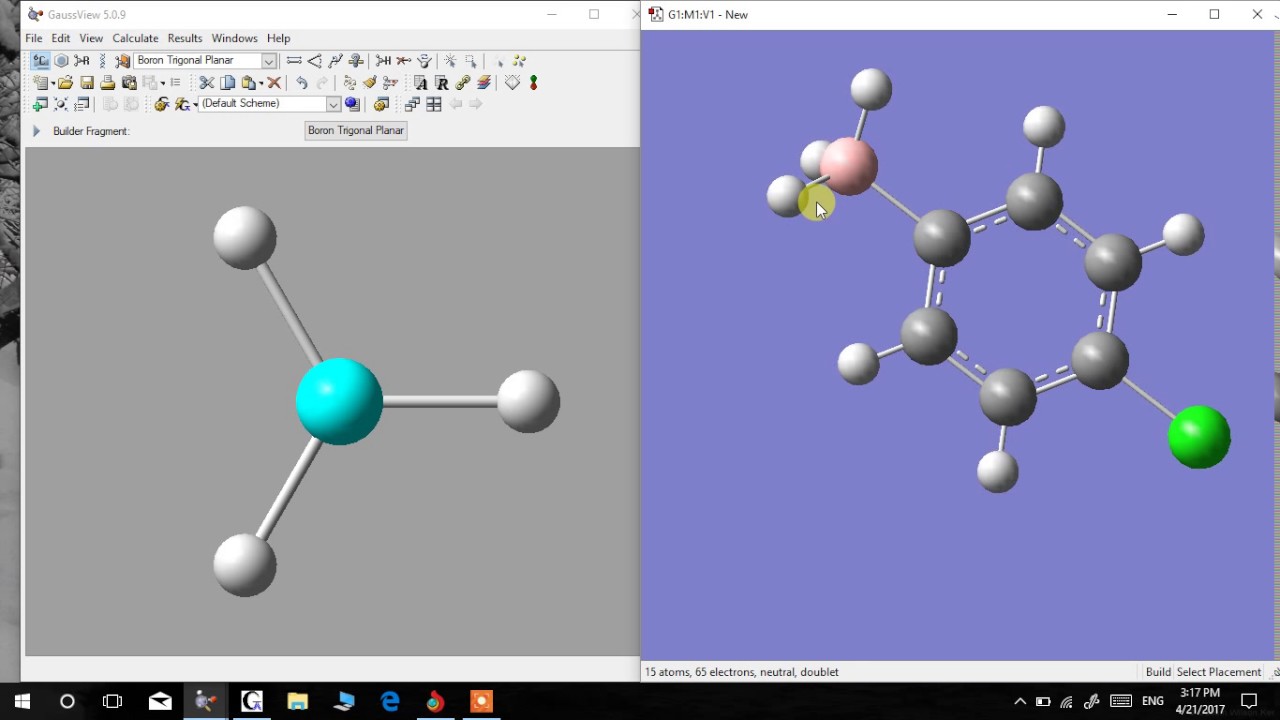Open the Select Layer tool
The width and height of the screenshot is (1280, 720).
pyautogui.click(x=483, y=82)
